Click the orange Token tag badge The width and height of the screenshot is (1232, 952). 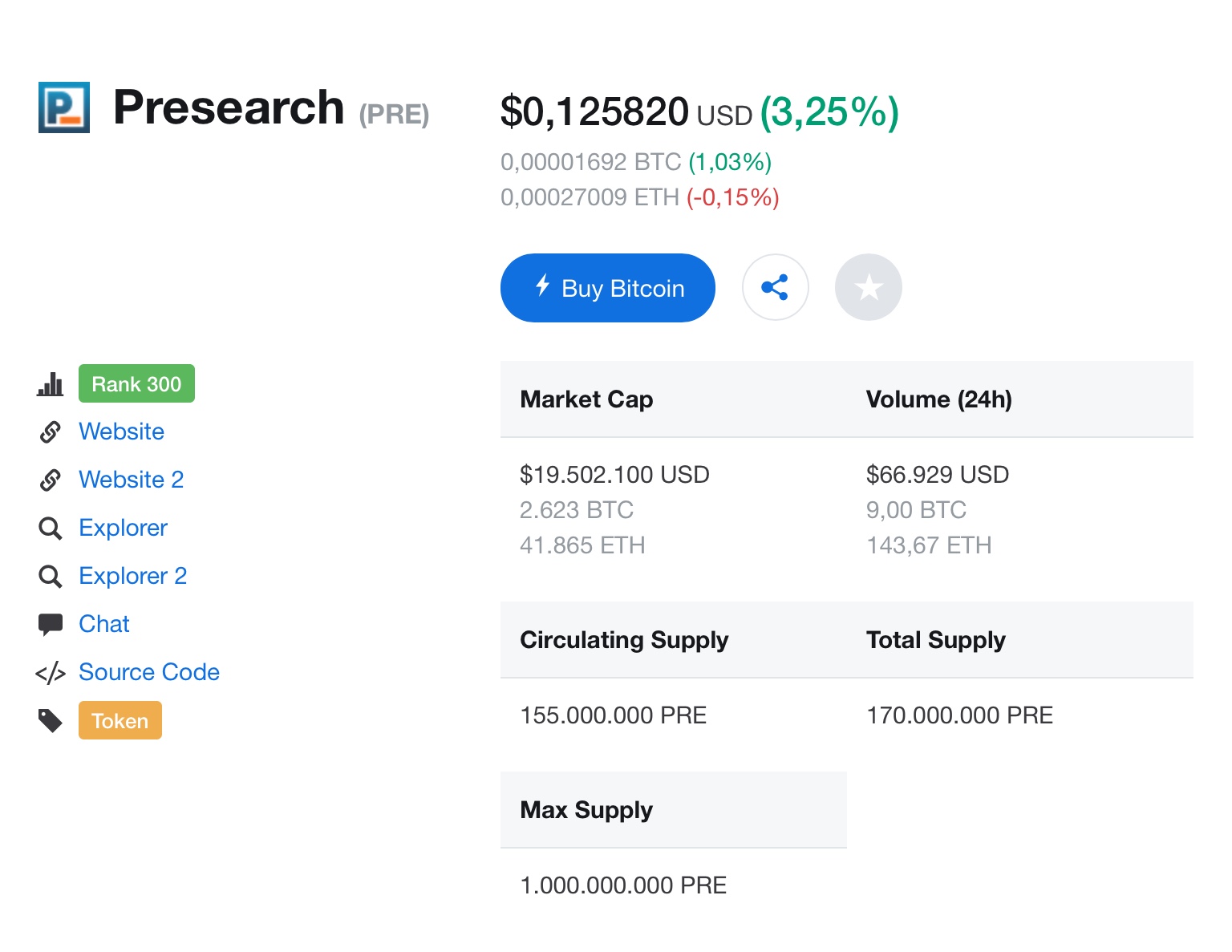coord(120,720)
